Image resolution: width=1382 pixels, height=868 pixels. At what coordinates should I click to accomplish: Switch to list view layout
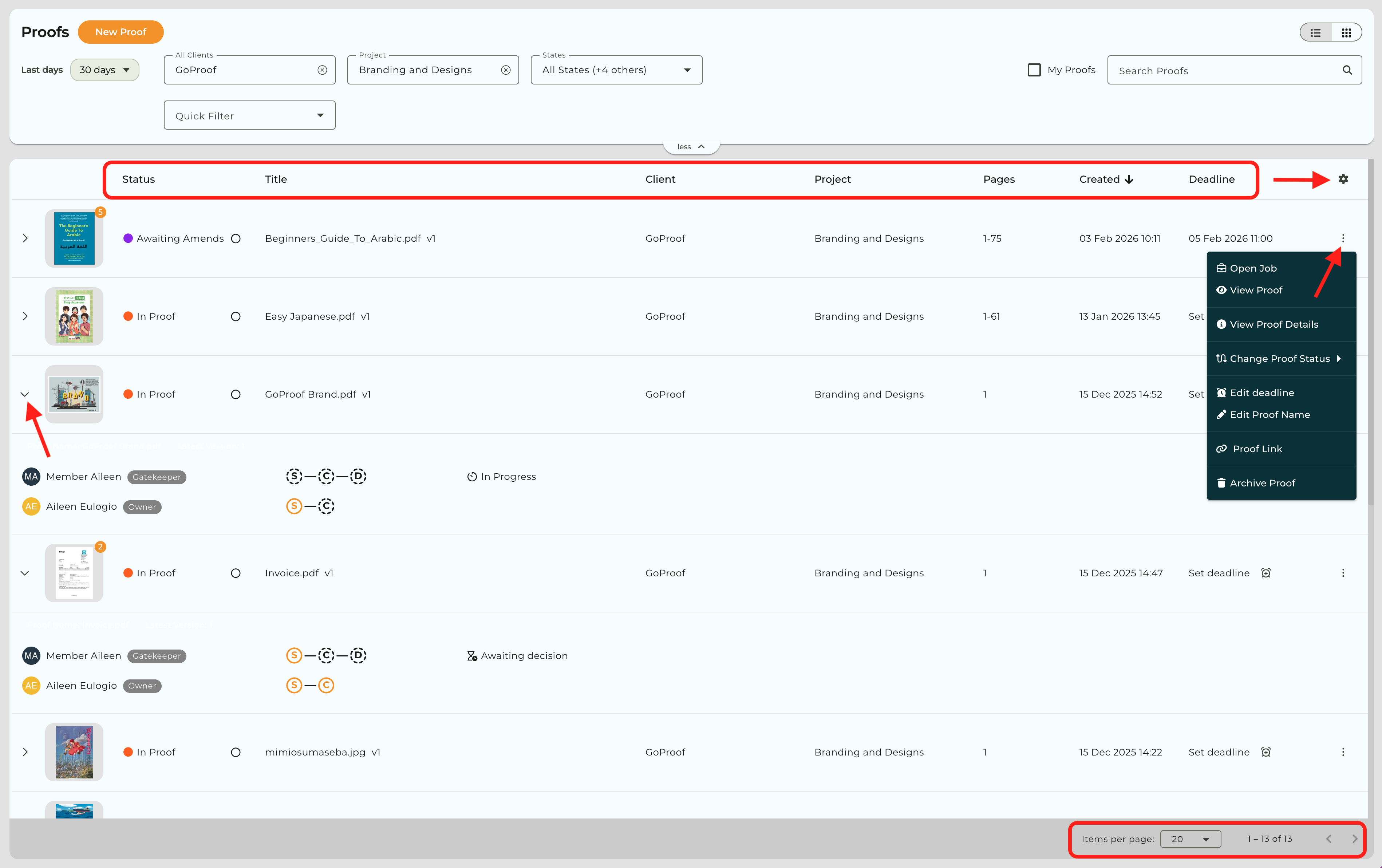coord(1315,33)
